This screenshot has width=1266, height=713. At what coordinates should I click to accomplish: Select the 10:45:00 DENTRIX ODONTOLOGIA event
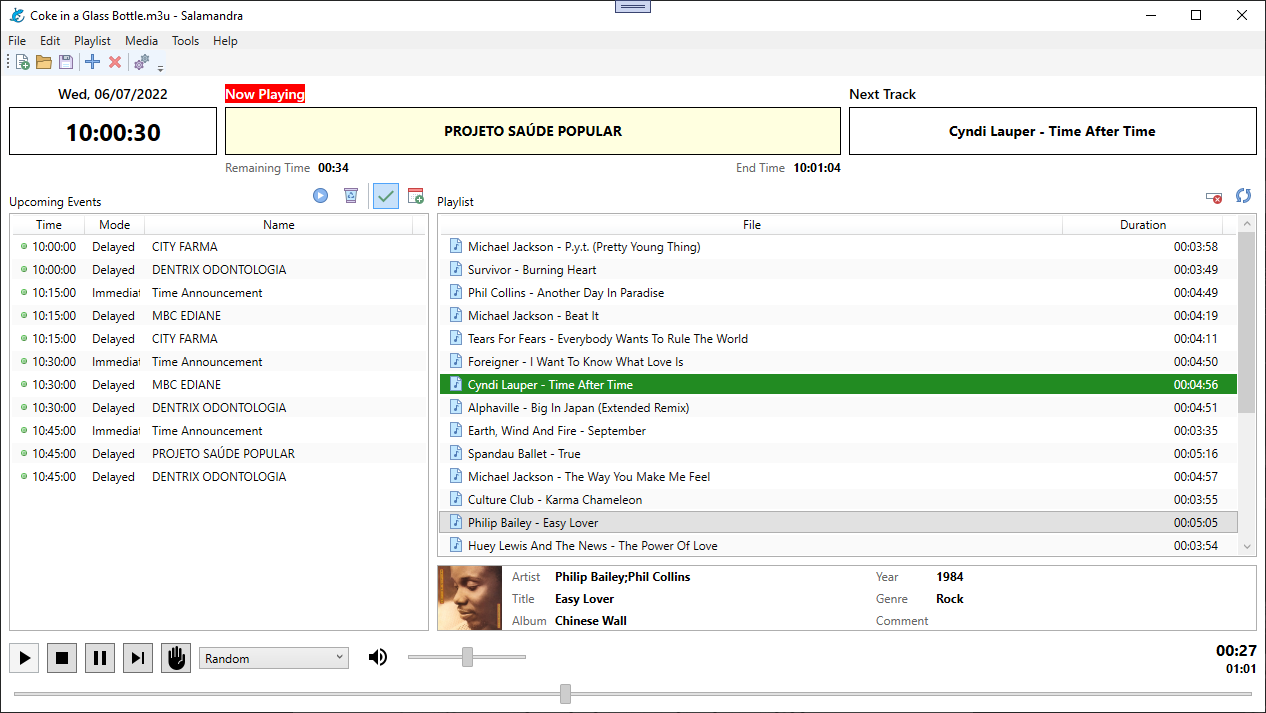[x=218, y=477]
